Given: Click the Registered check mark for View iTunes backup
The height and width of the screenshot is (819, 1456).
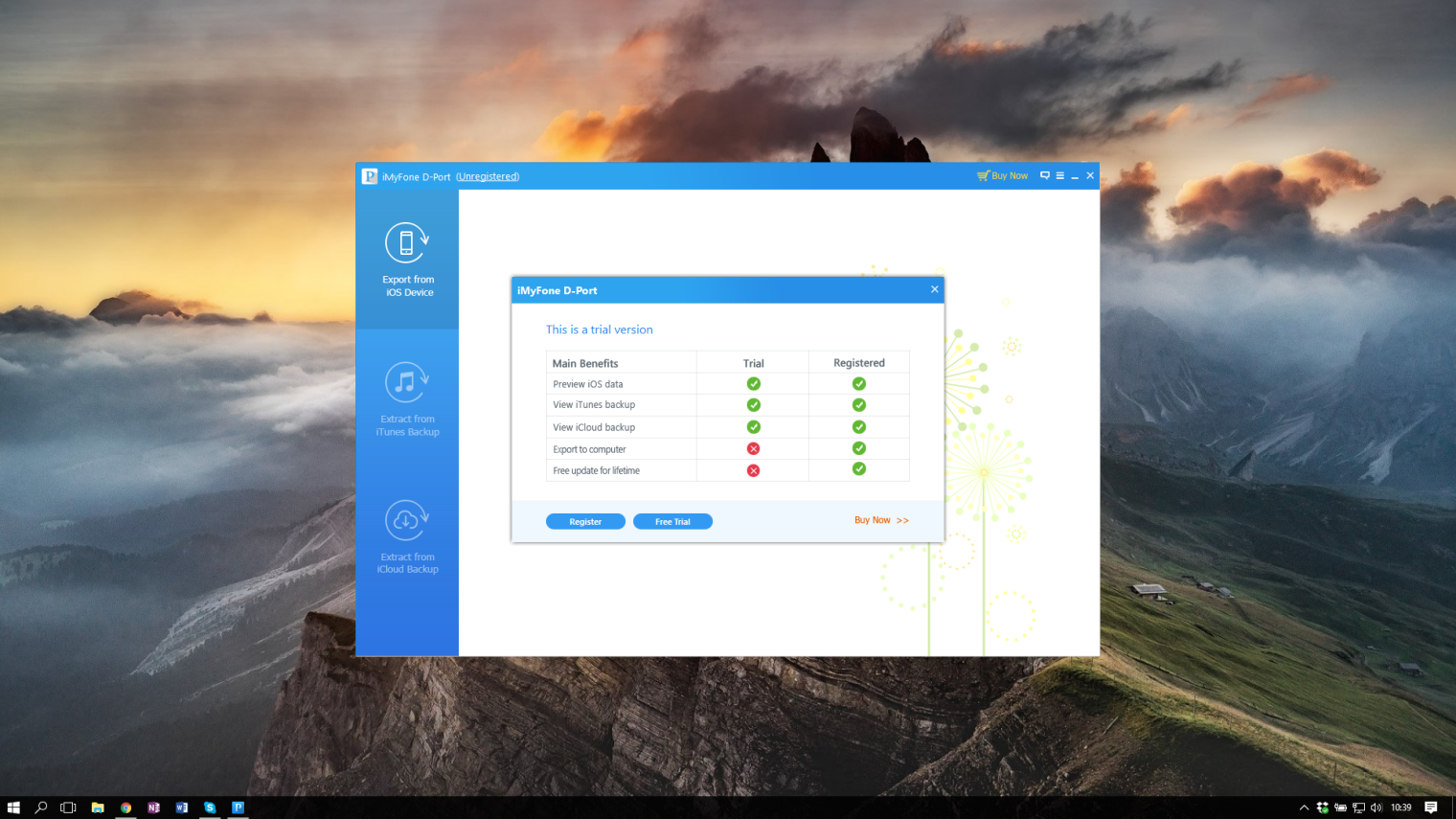Looking at the screenshot, I should point(859,405).
